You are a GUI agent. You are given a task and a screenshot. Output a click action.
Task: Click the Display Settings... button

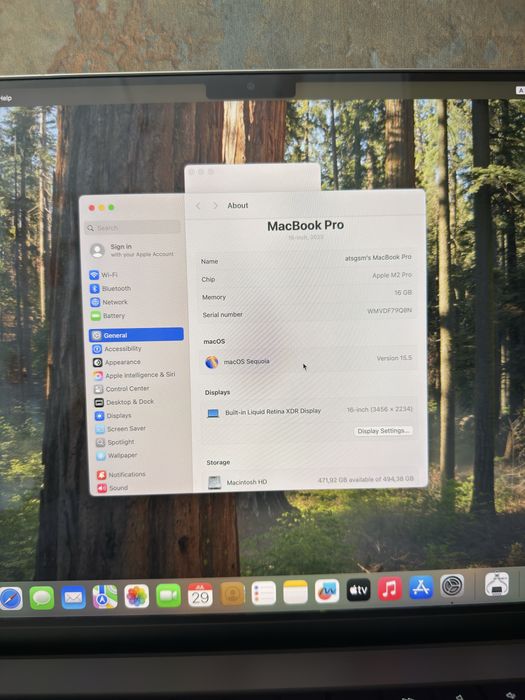(x=383, y=431)
